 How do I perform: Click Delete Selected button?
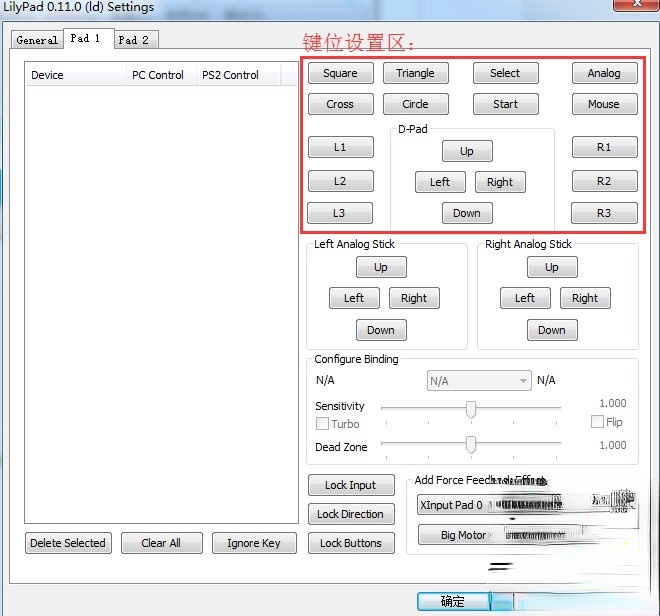pos(68,543)
